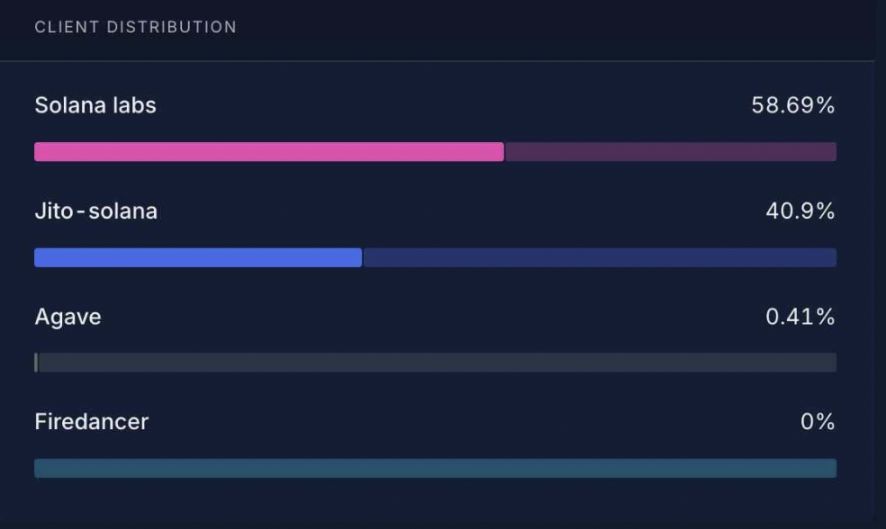This screenshot has height=529, width=886.
Task: Select the Agave client label
Action: pyautogui.click(x=68, y=316)
